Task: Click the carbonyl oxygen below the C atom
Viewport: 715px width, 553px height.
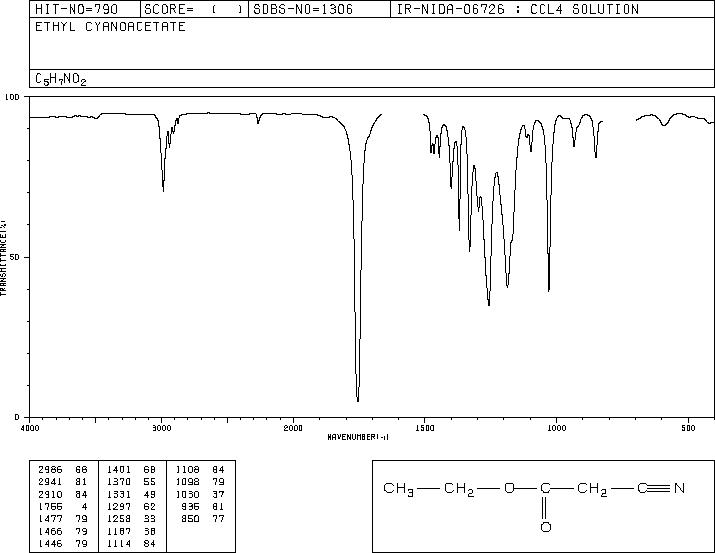Action: (x=545, y=527)
